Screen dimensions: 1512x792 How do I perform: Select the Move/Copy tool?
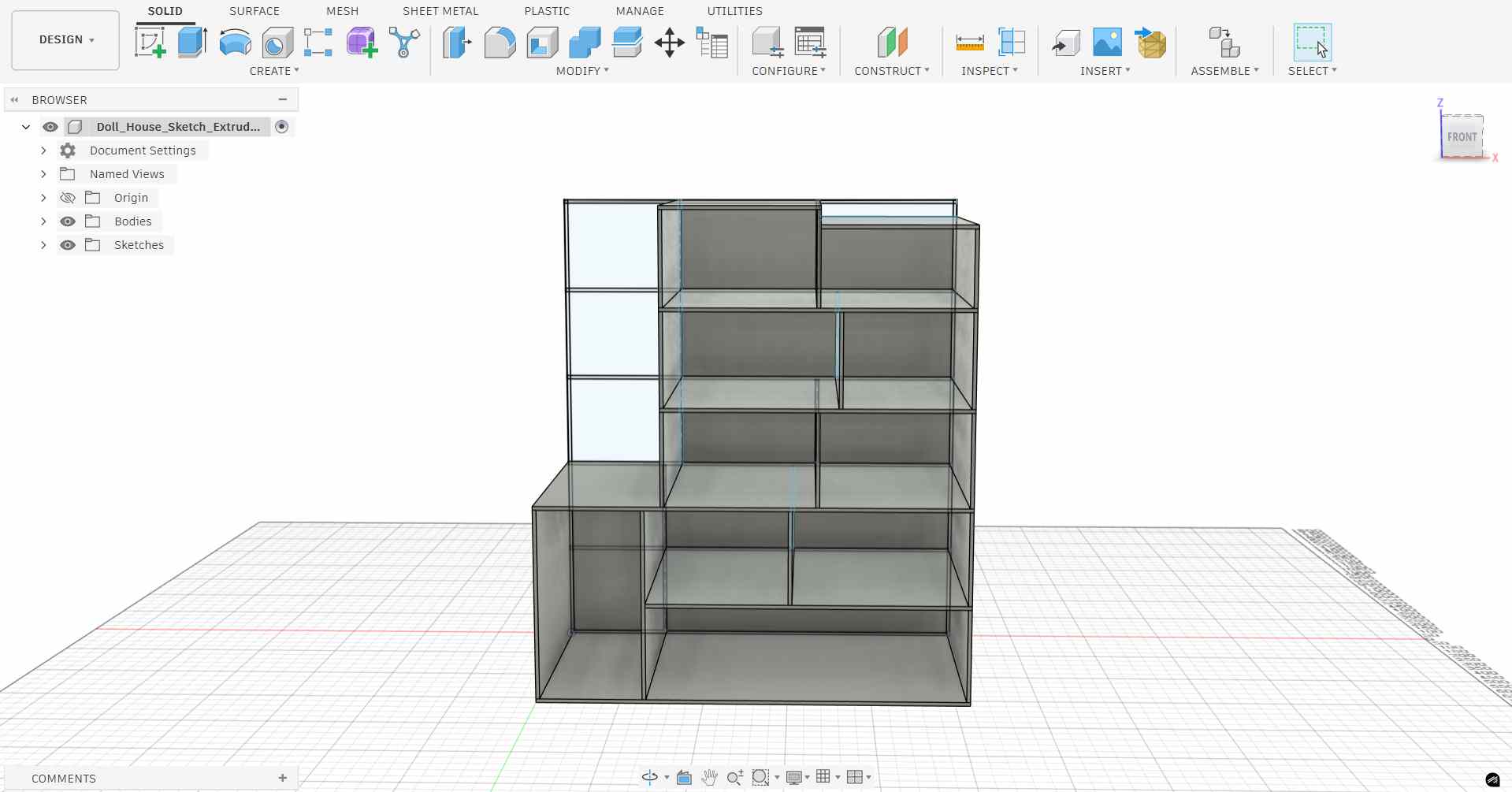(x=669, y=43)
